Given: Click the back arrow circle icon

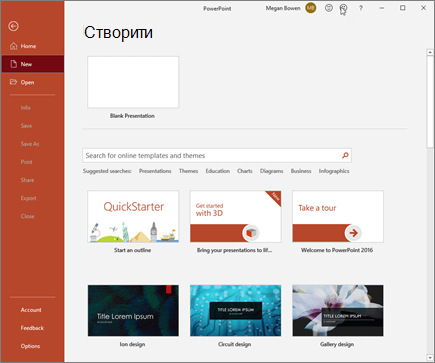Looking at the screenshot, I should pyautogui.click(x=14, y=26).
